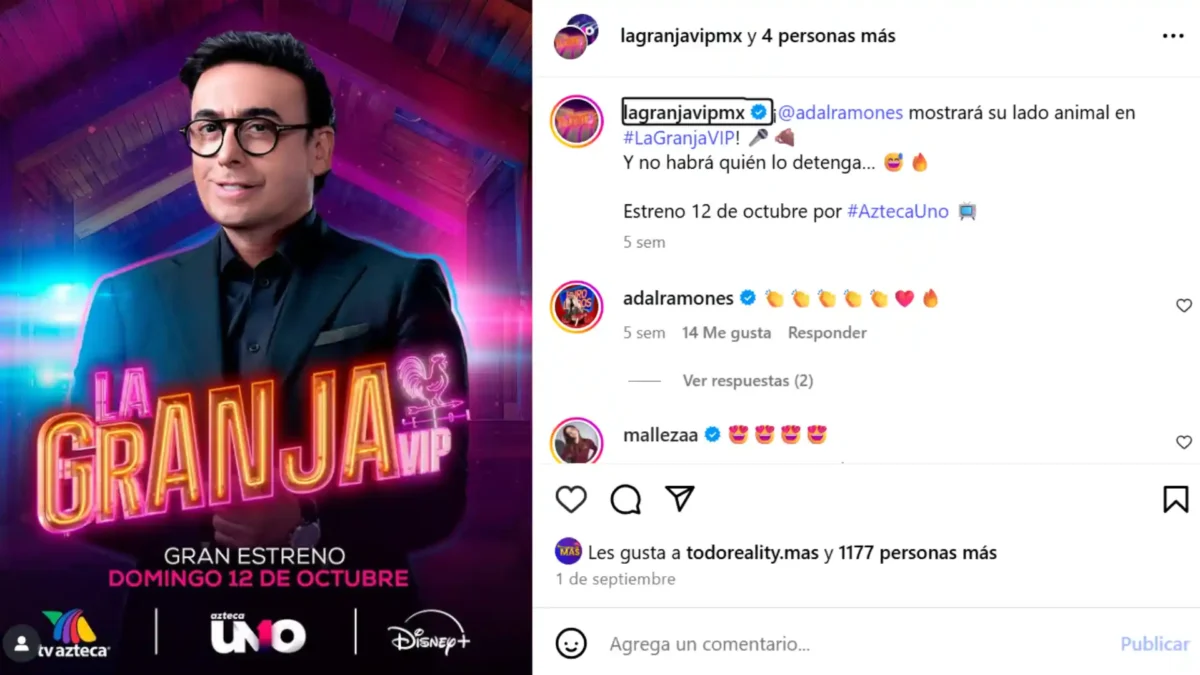Open the lagranjavipmx profile picture in the caption
The height and width of the screenshot is (675, 1200).
pyautogui.click(x=577, y=121)
